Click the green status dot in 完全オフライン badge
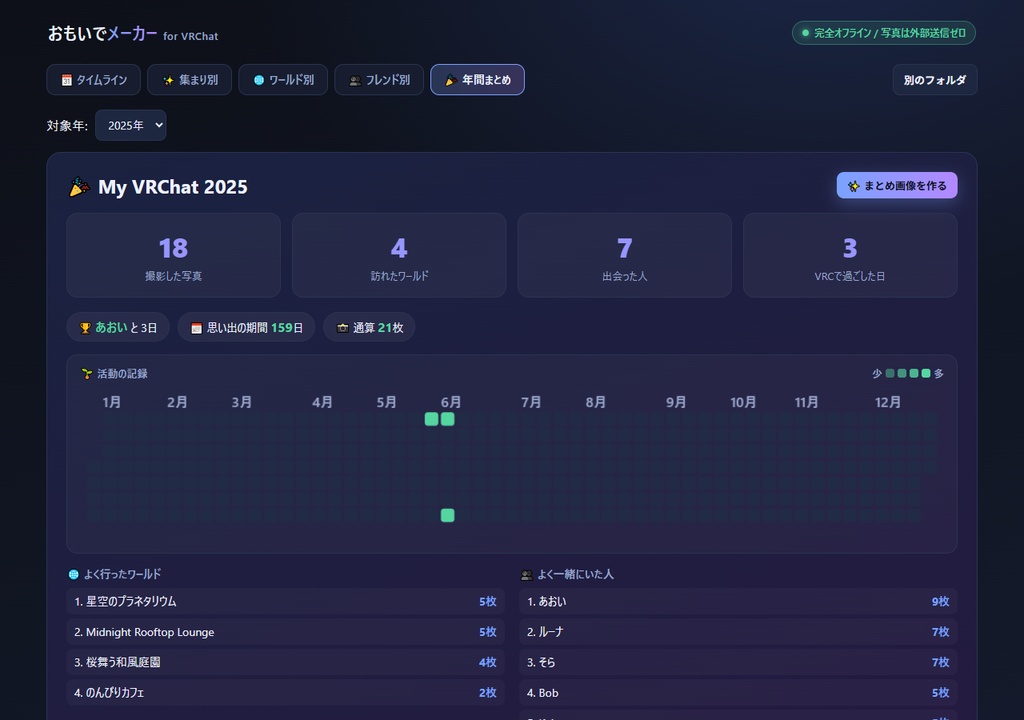The height and width of the screenshot is (720, 1024). [x=805, y=33]
